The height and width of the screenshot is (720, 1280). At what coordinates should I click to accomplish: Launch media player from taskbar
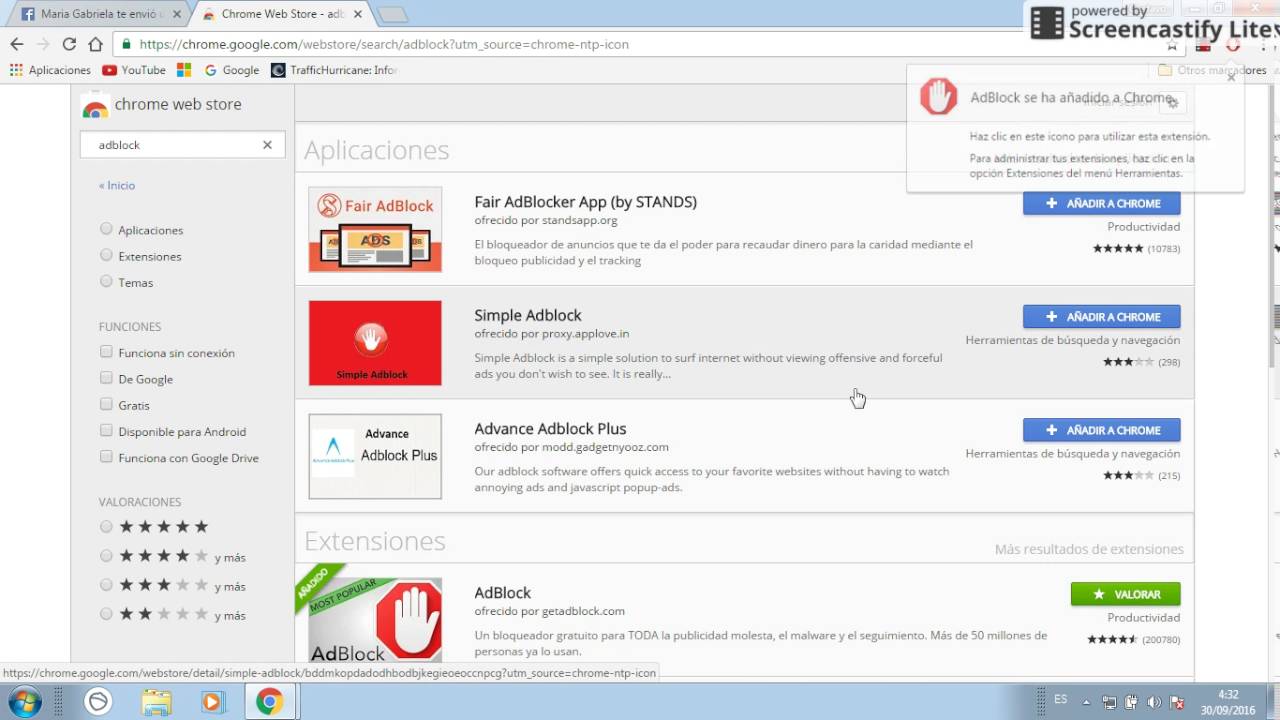[x=212, y=702]
